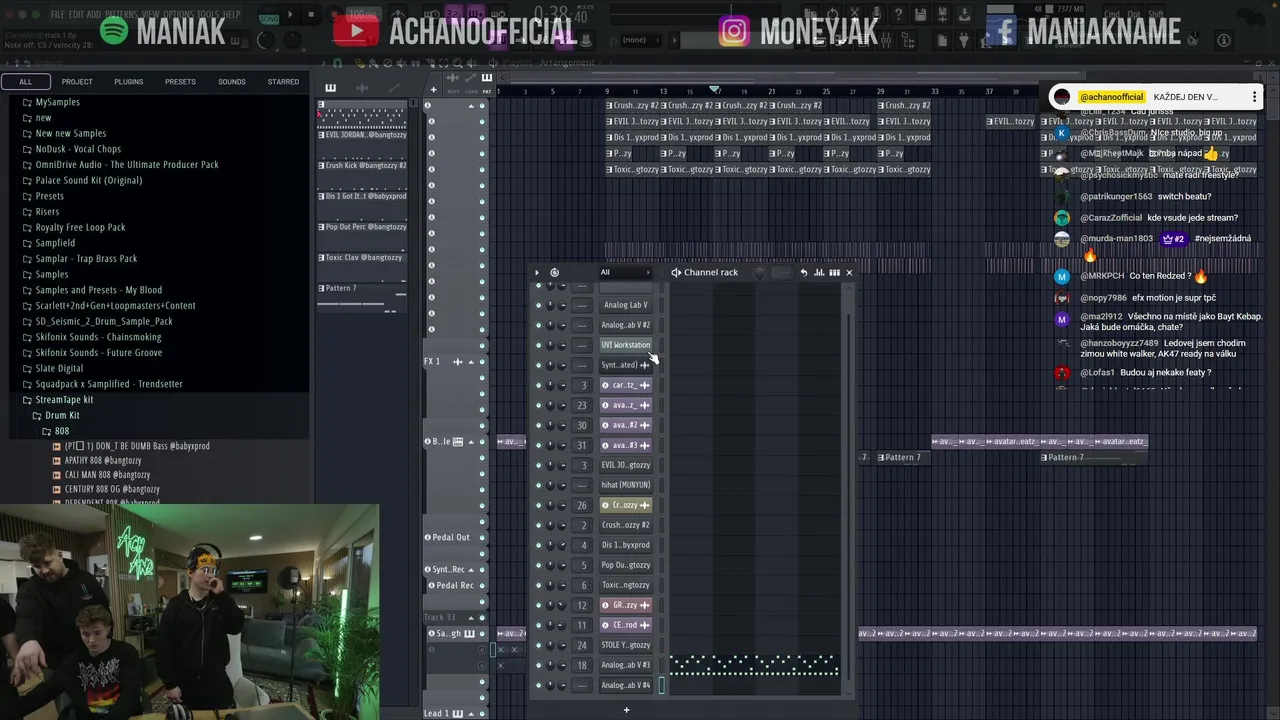Click the loop mode icon in Channel rack
The image size is (1280, 720).
tap(554, 272)
